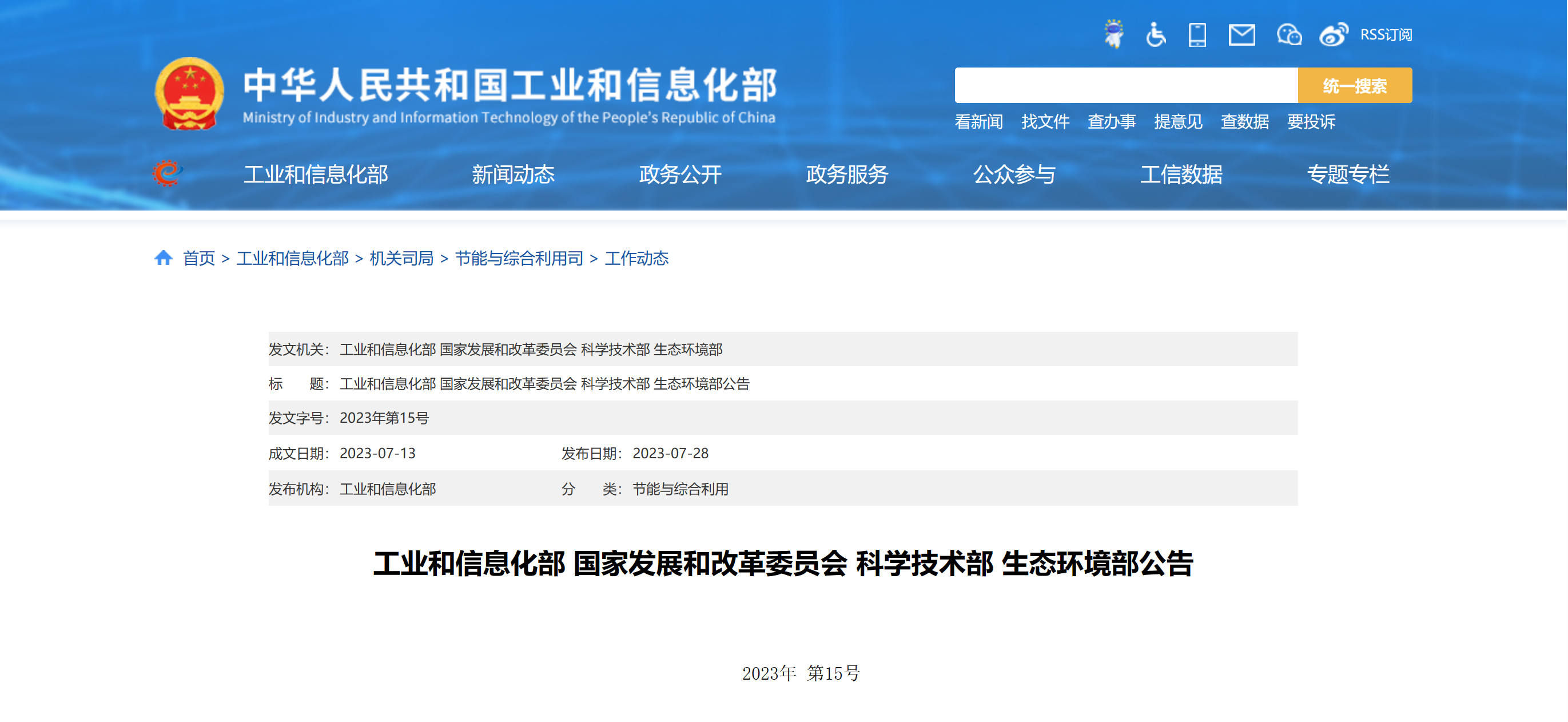This screenshot has width=1568, height=722.
Task: Click the Chinese ministry name header title
Action: [510, 85]
